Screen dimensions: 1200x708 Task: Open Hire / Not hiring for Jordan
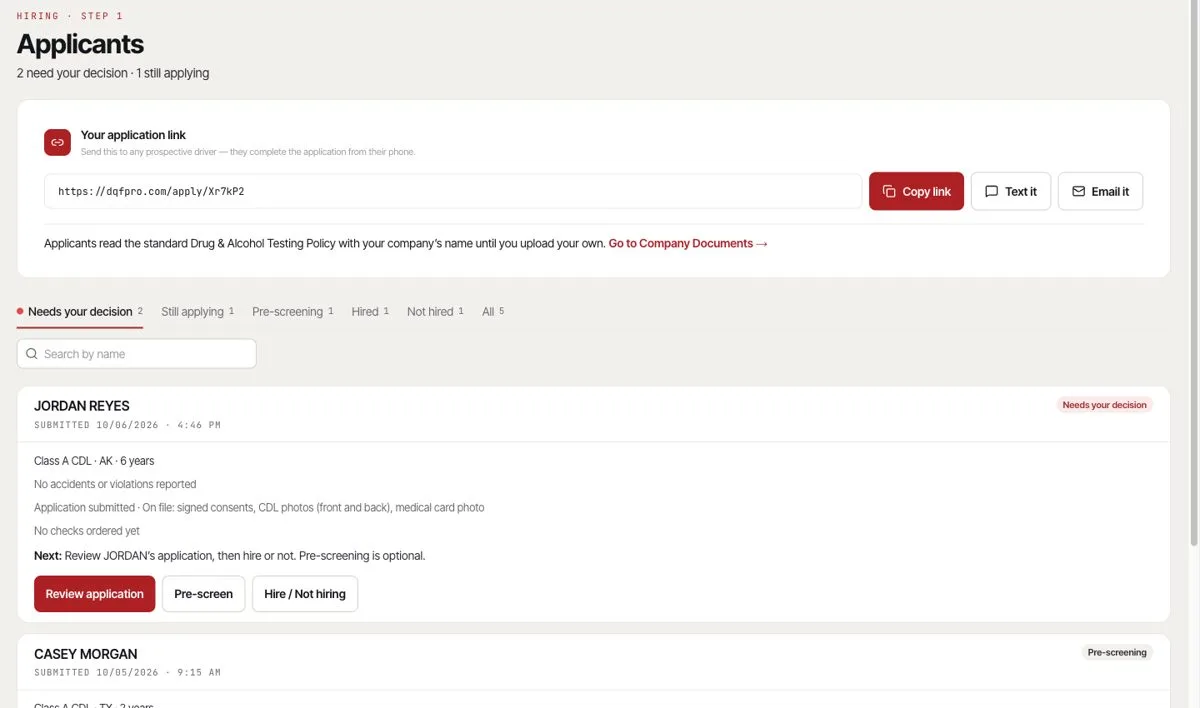305,594
